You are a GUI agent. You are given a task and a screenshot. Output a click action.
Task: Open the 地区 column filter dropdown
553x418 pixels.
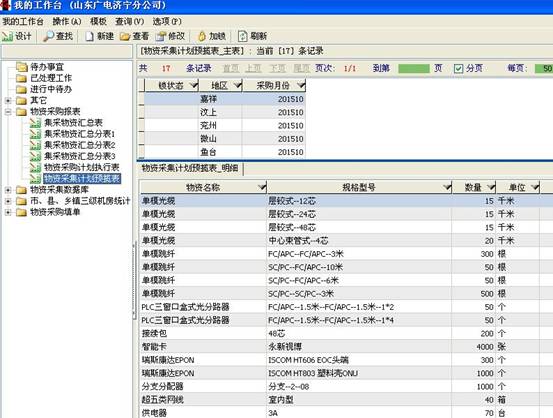pyautogui.click(x=237, y=85)
